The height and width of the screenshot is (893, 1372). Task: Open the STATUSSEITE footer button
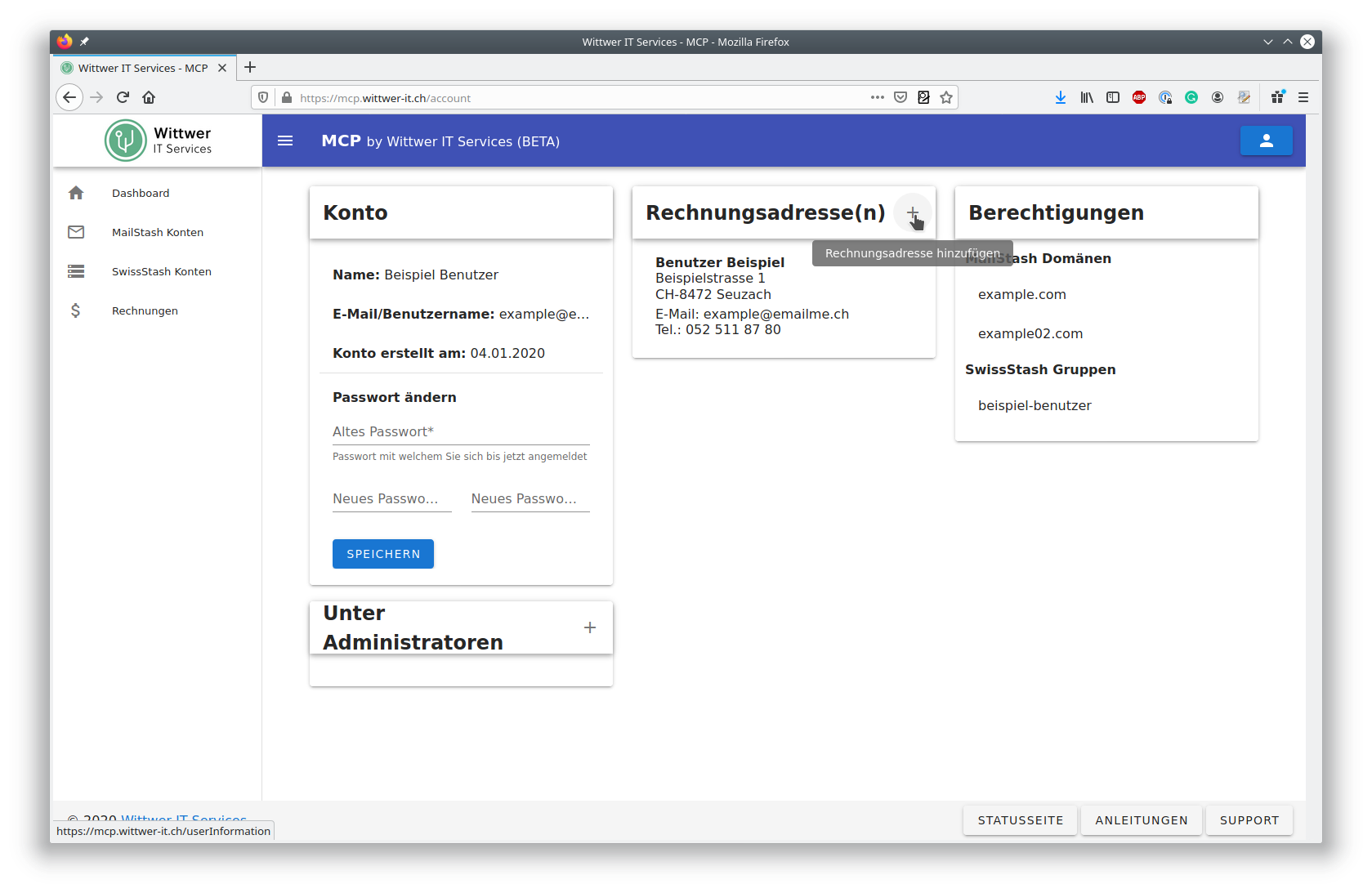coord(1021,820)
